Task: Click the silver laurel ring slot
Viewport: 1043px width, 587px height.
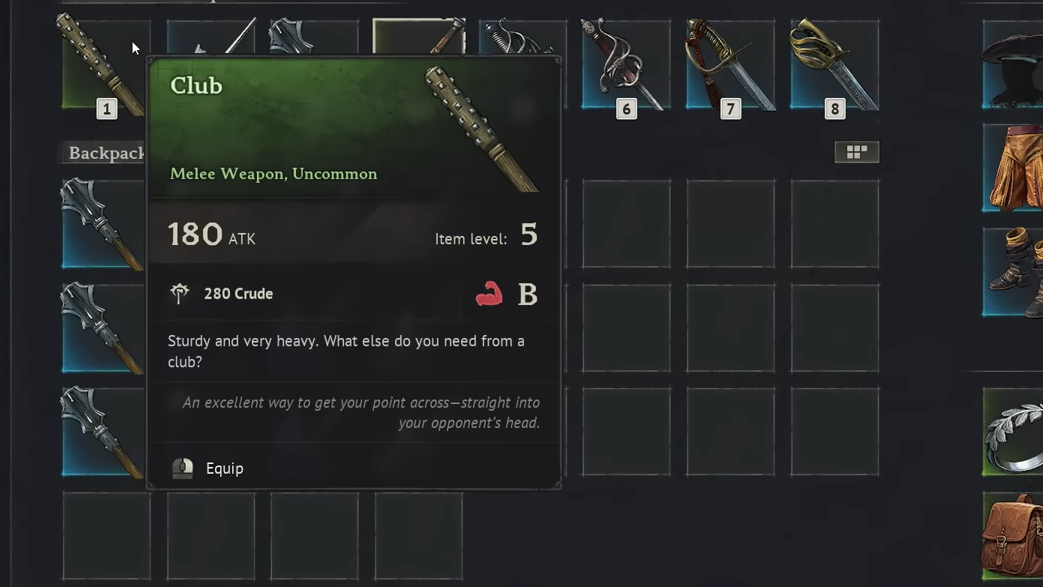Action: (1012, 431)
